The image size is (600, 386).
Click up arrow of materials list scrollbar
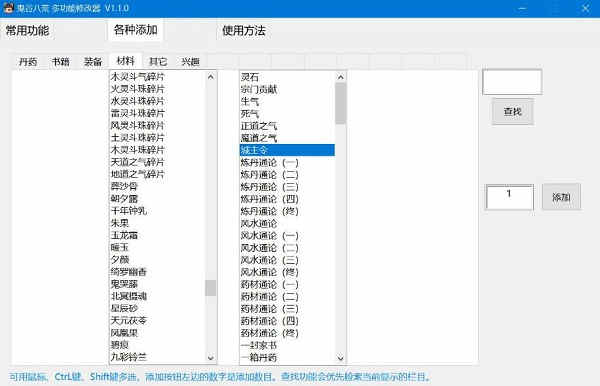tap(210, 77)
